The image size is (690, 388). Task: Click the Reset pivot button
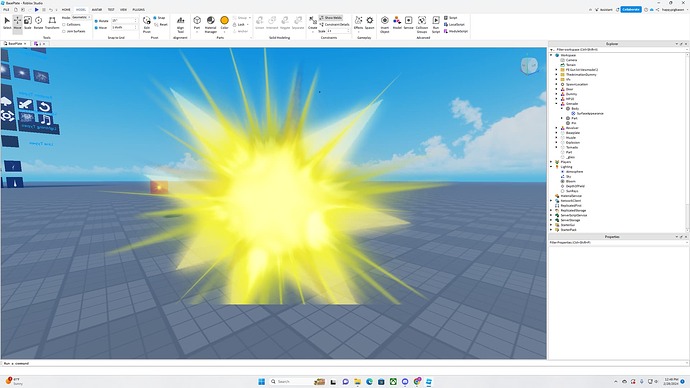[x=161, y=25]
